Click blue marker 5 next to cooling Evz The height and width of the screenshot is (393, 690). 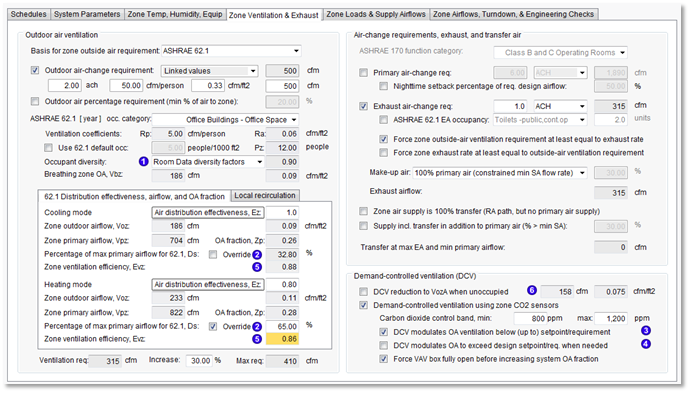(257, 267)
